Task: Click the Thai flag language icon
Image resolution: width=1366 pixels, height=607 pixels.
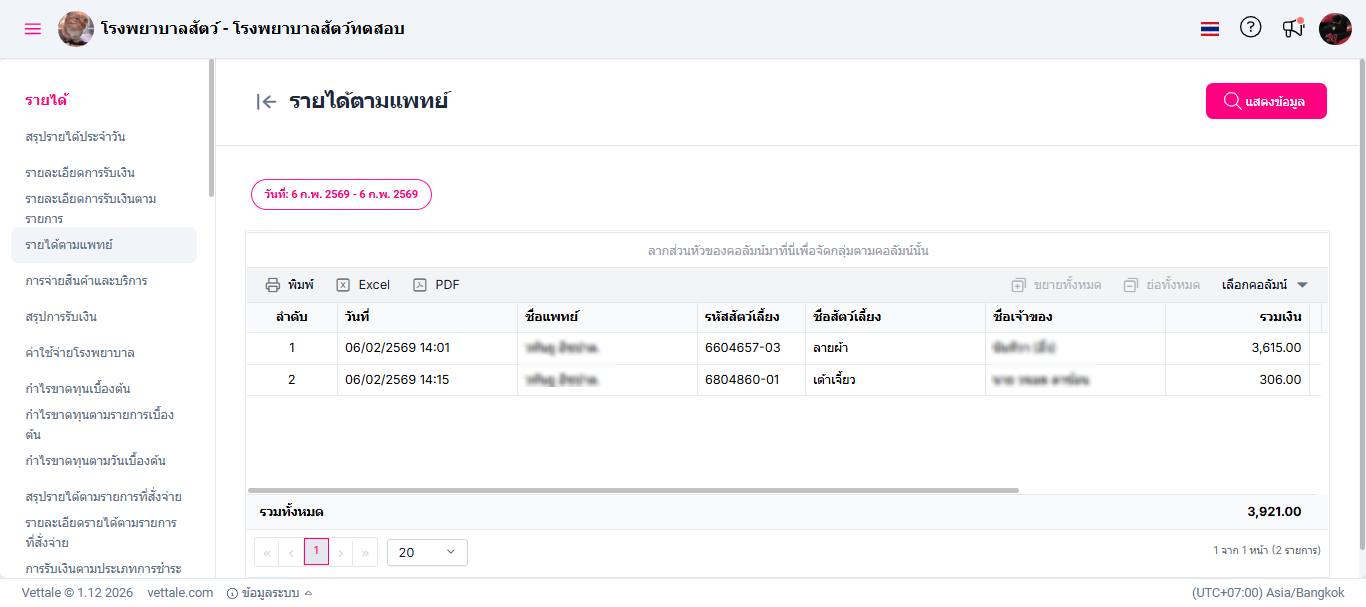Action: coord(1210,29)
